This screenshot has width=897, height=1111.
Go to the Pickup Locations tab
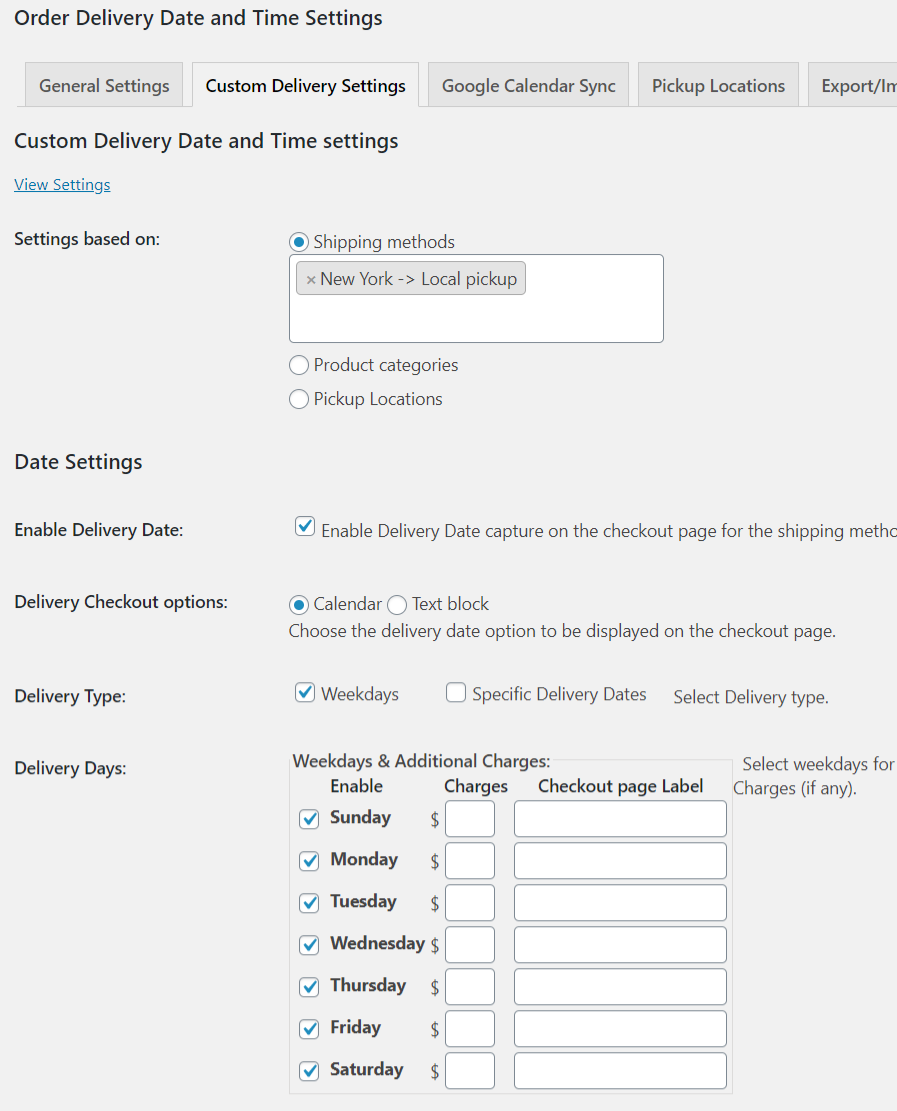(x=717, y=85)
